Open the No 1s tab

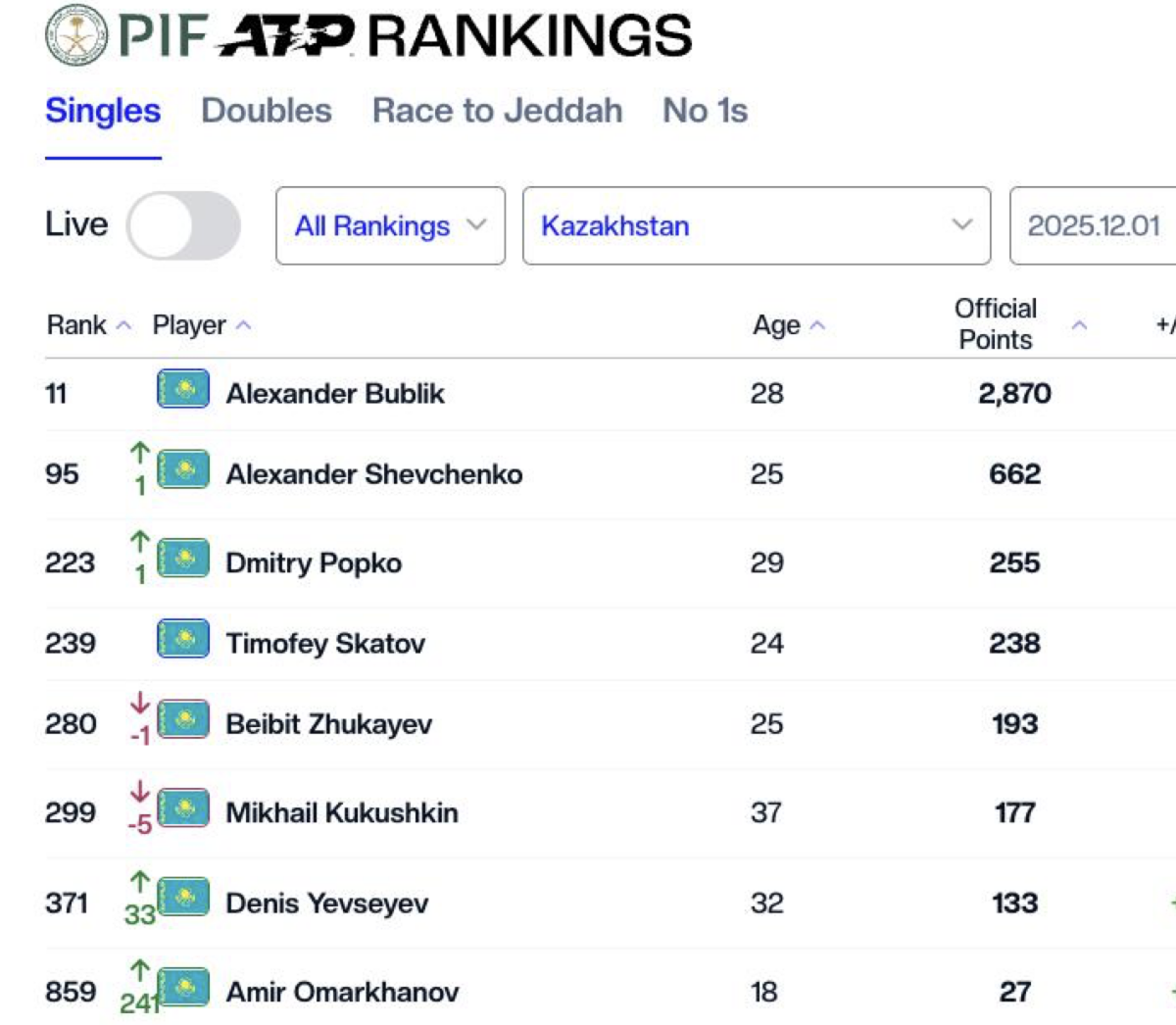tap(705, 111)
